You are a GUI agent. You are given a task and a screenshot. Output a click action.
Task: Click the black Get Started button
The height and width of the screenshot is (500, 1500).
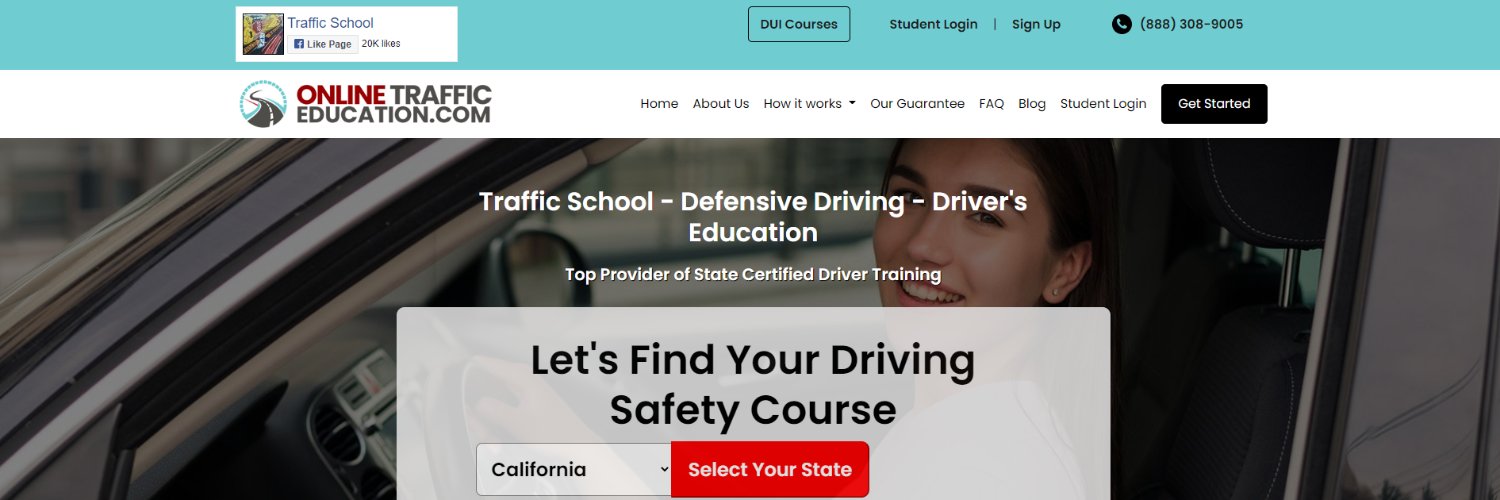tap(1214, 104)
